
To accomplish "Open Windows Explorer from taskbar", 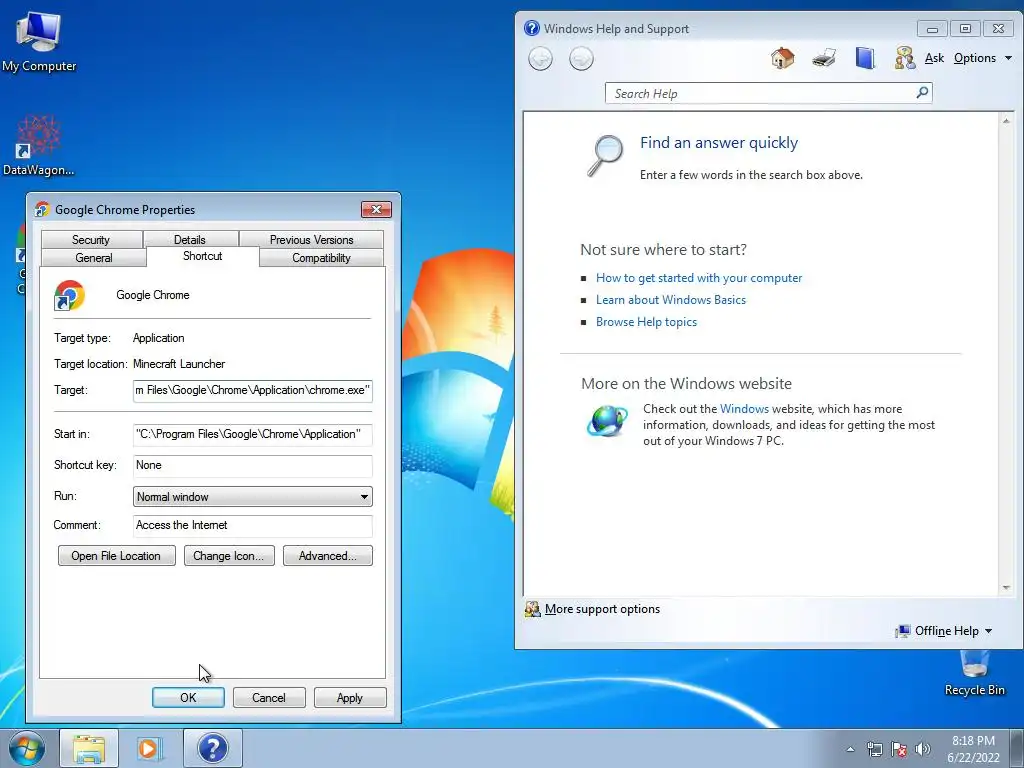I will click(89, 748).
